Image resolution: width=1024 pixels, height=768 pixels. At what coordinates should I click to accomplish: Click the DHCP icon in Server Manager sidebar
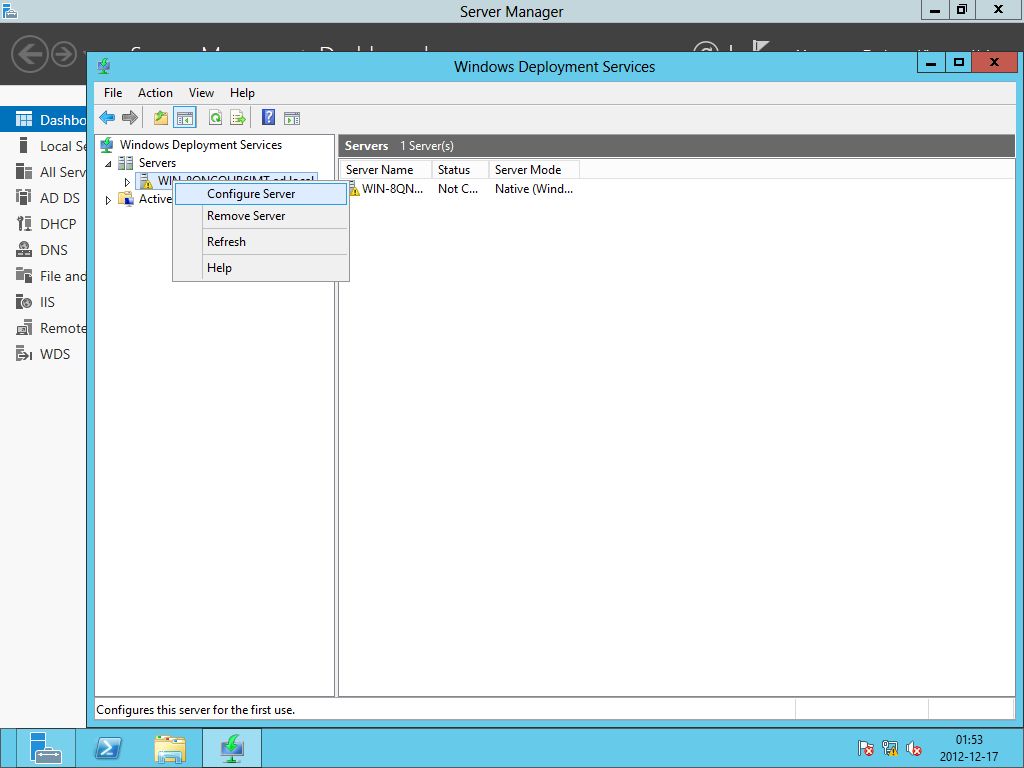[x=24, y=223]
